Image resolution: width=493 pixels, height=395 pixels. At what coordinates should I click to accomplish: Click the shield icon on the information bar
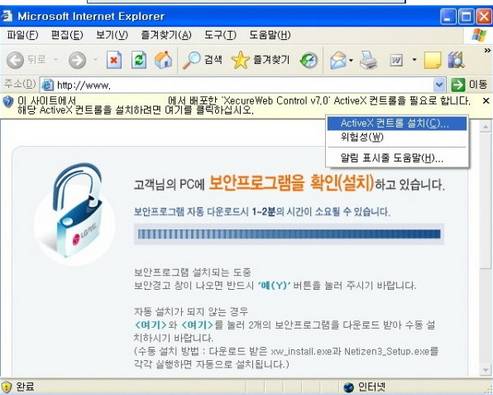(8, 101)
